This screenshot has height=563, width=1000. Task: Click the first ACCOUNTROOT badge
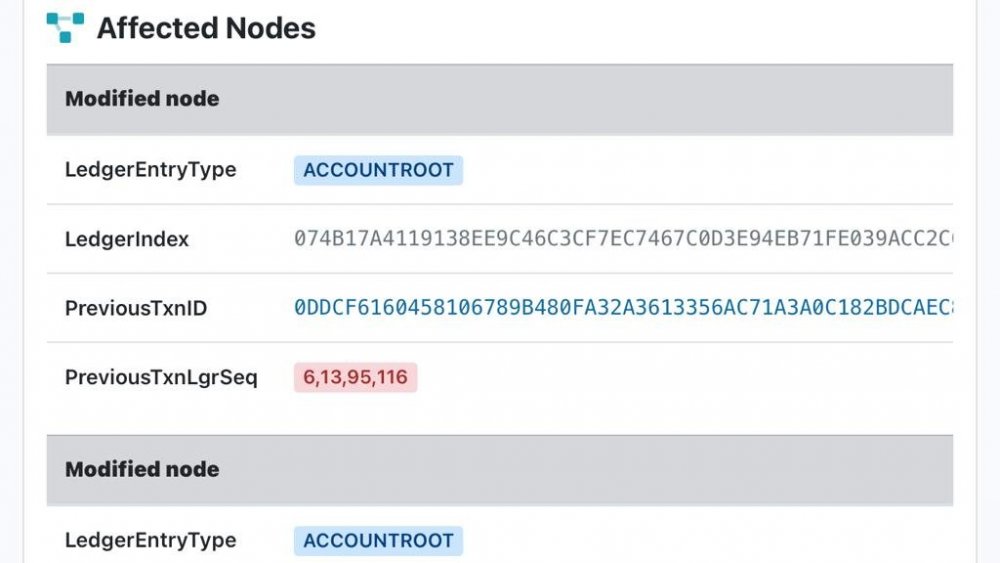tap(378, 170)
